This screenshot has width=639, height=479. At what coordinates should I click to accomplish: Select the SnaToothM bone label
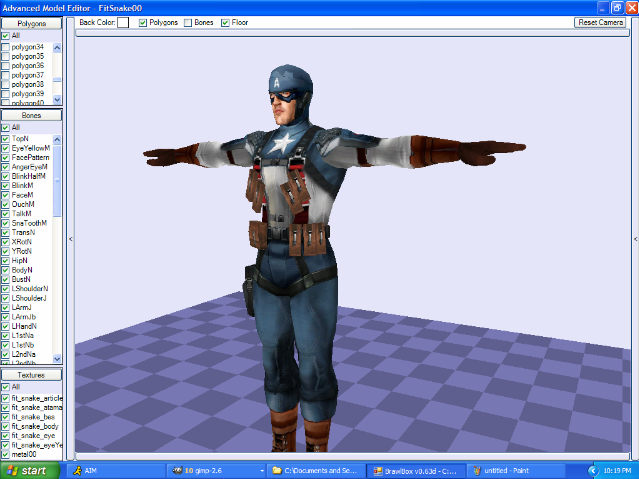pos(29,223)
